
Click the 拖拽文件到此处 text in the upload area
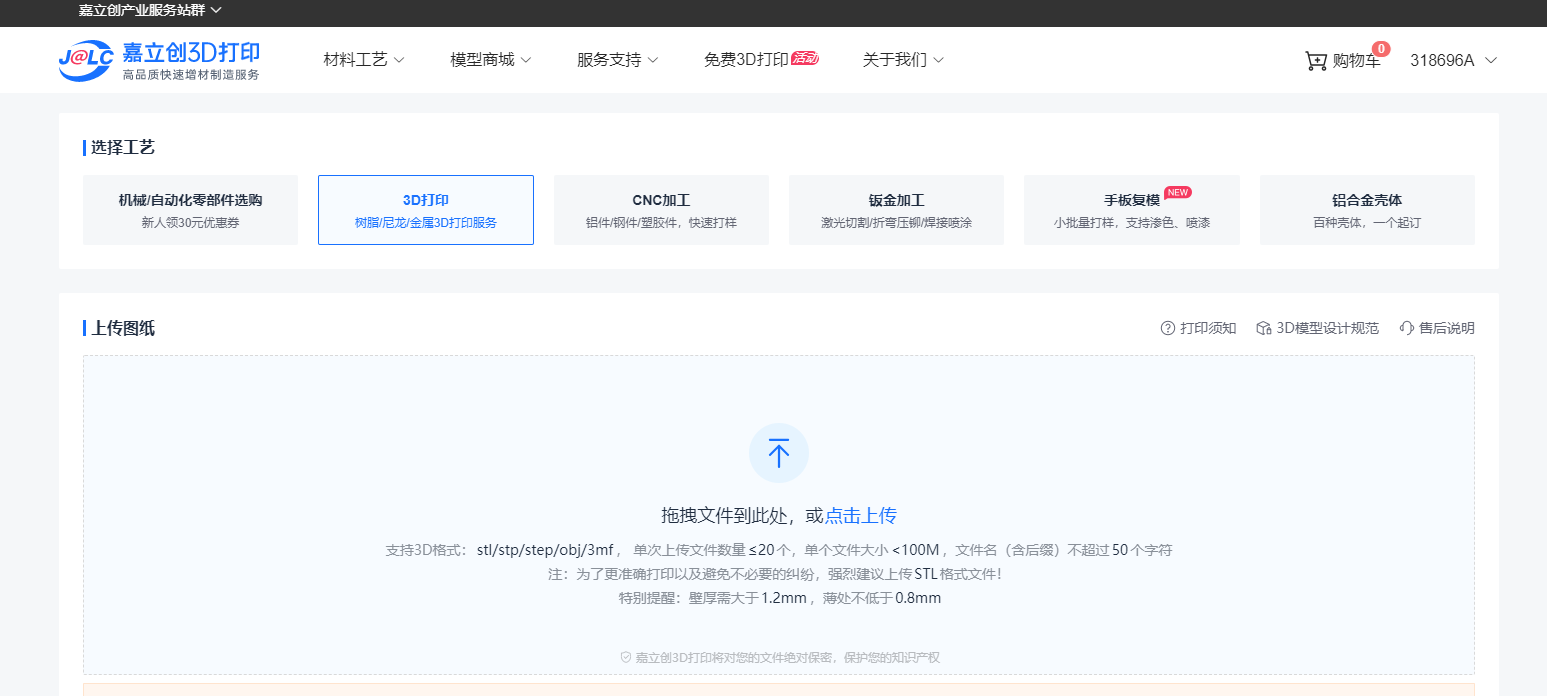point(724,516)
